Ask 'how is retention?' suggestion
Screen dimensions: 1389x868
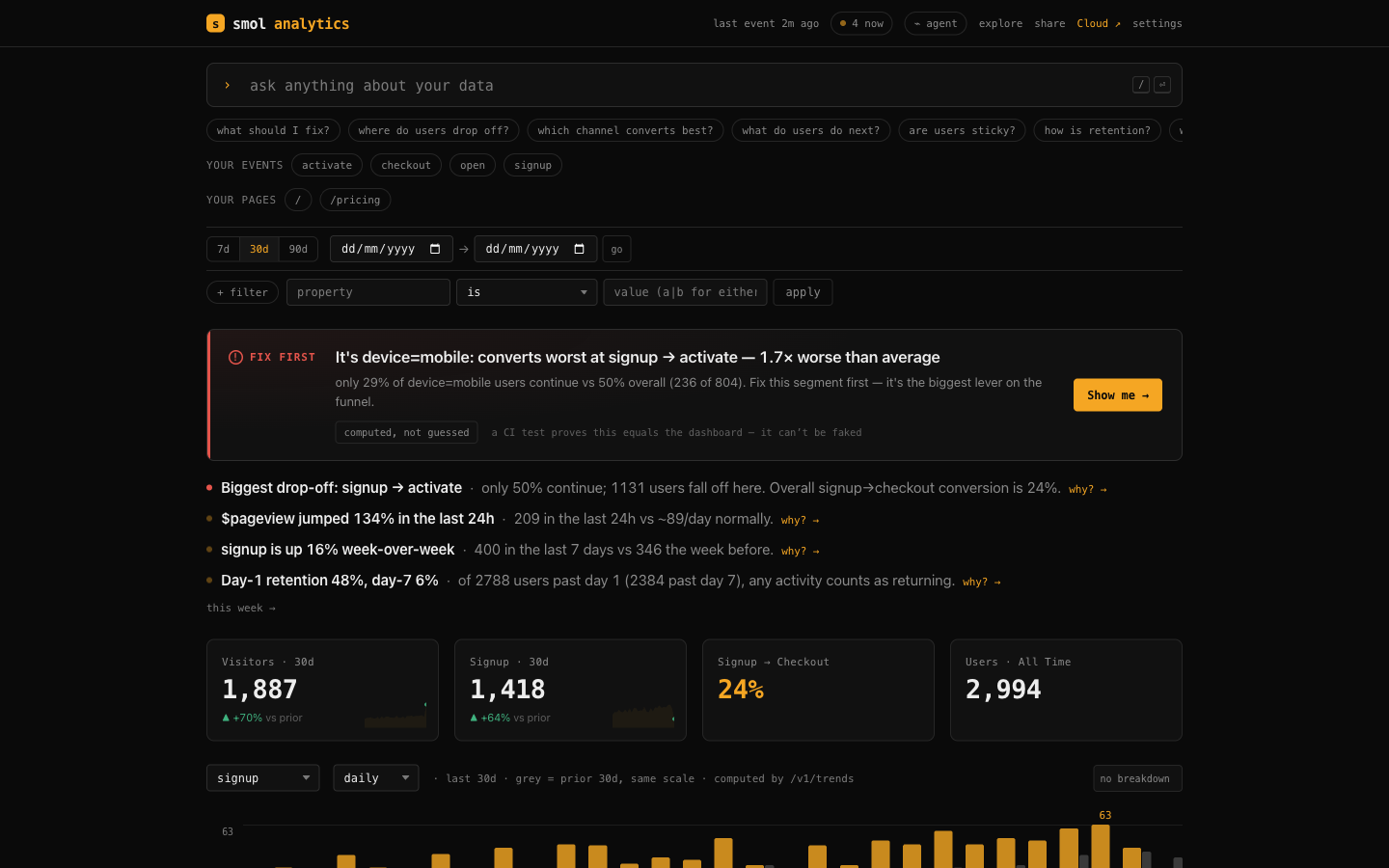click(1098, 130)
